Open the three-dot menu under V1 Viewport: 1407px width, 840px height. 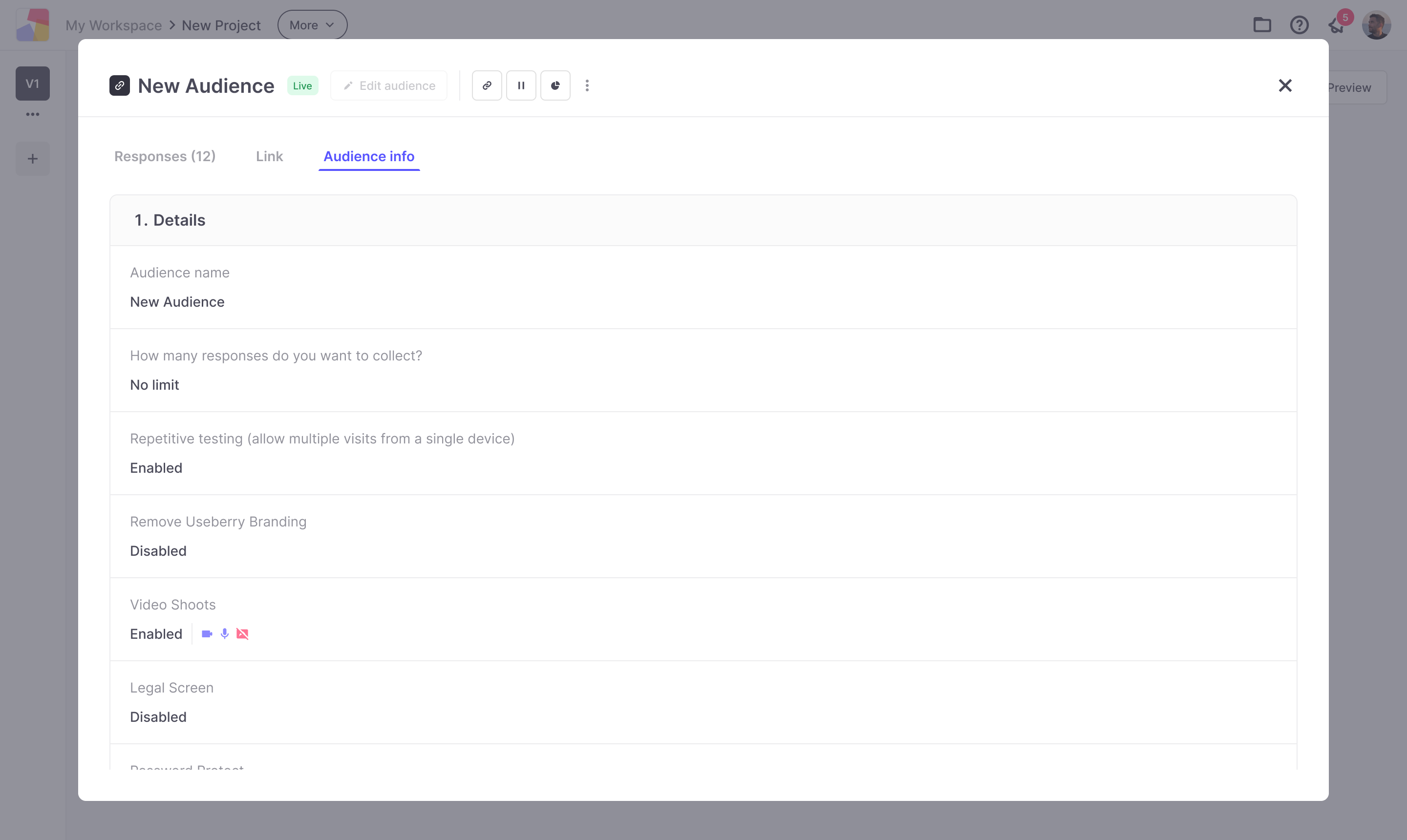(33, 114)
